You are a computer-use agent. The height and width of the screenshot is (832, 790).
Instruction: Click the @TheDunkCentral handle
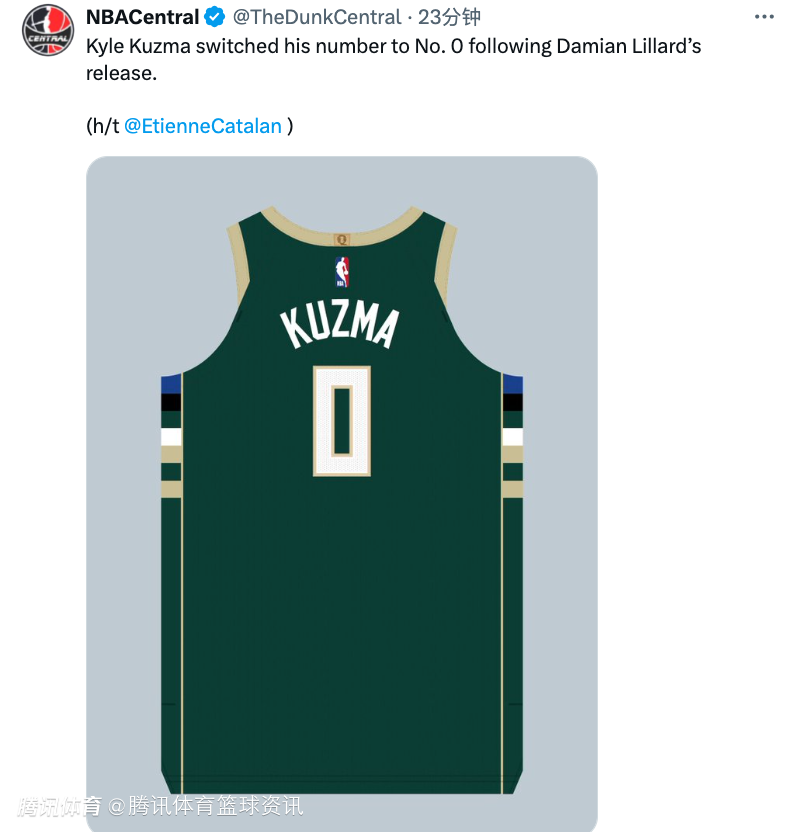point(317,17)
